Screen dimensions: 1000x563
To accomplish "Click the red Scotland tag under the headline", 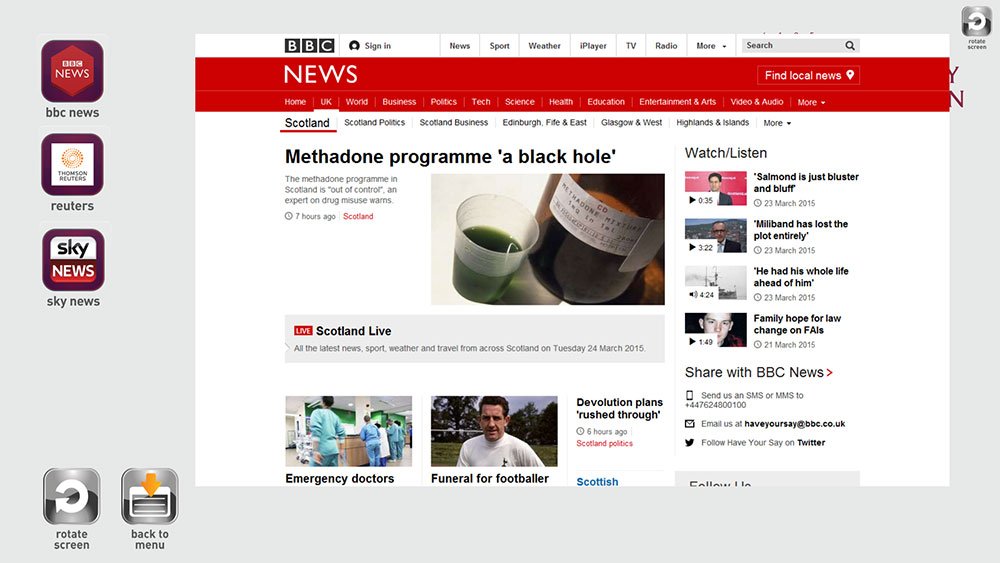I will (358, 217).
